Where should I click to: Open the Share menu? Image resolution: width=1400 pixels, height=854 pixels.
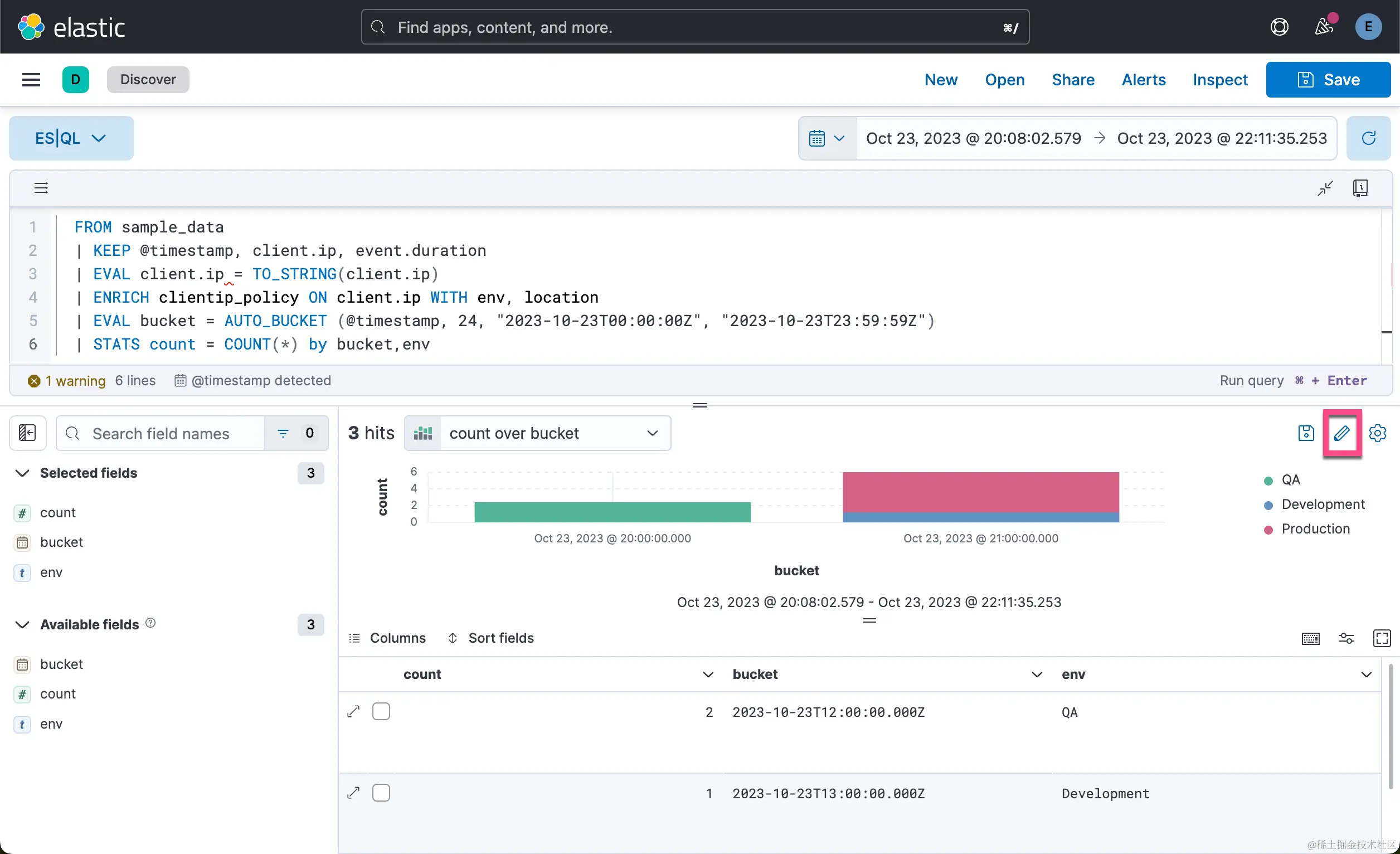click(1073, 80)
